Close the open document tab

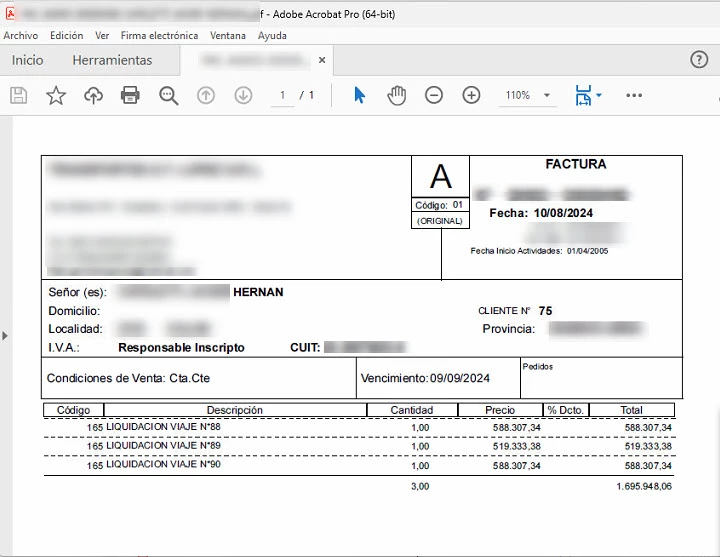pyautogui.click(x=322, y=60)
